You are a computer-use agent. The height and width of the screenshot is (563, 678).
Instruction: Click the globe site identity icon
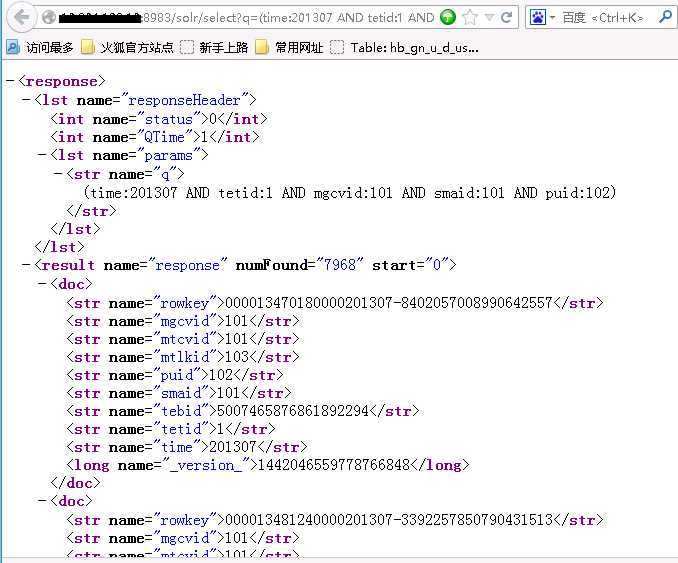(x=49, y=17)
